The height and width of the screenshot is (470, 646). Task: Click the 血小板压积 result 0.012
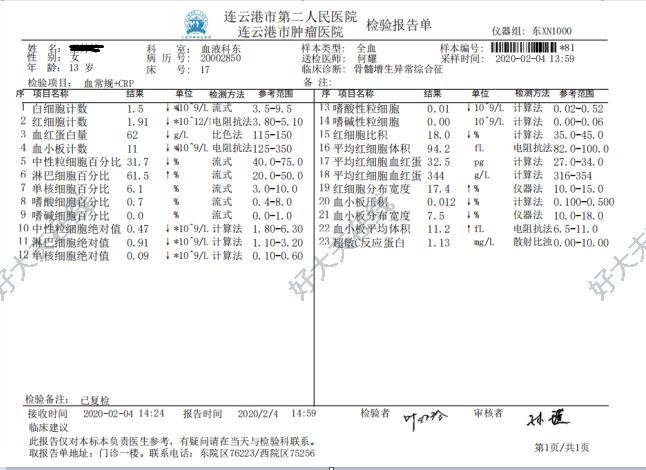[441, 202]
